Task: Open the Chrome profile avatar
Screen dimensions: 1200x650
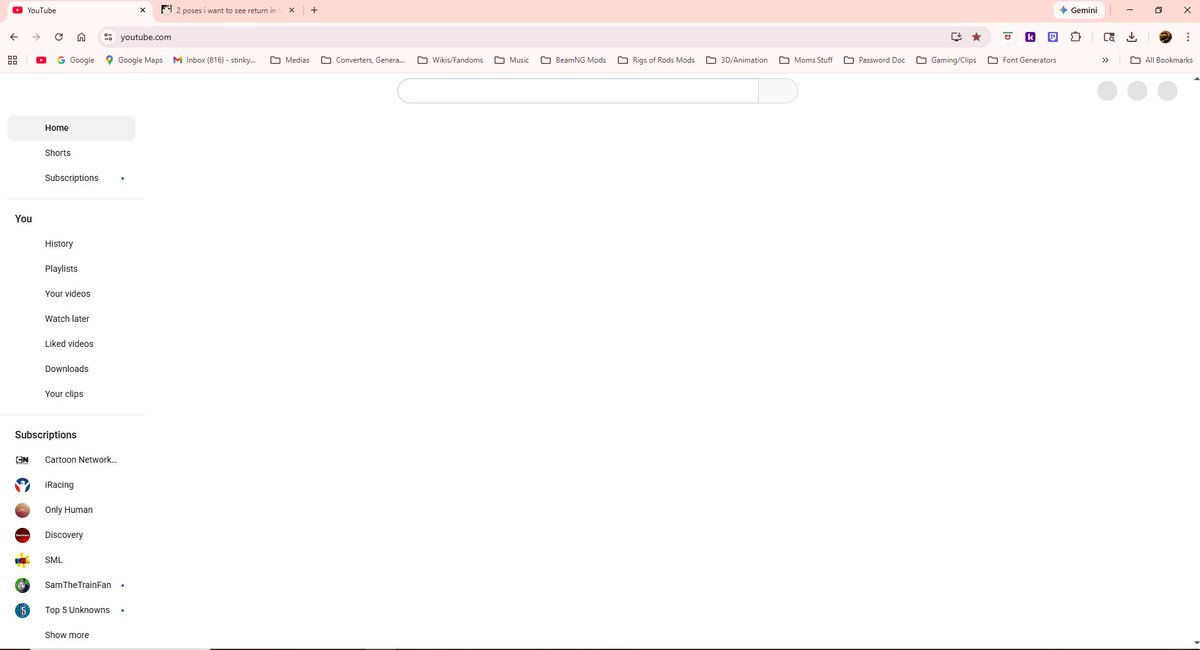Action: pos(1165,37)
